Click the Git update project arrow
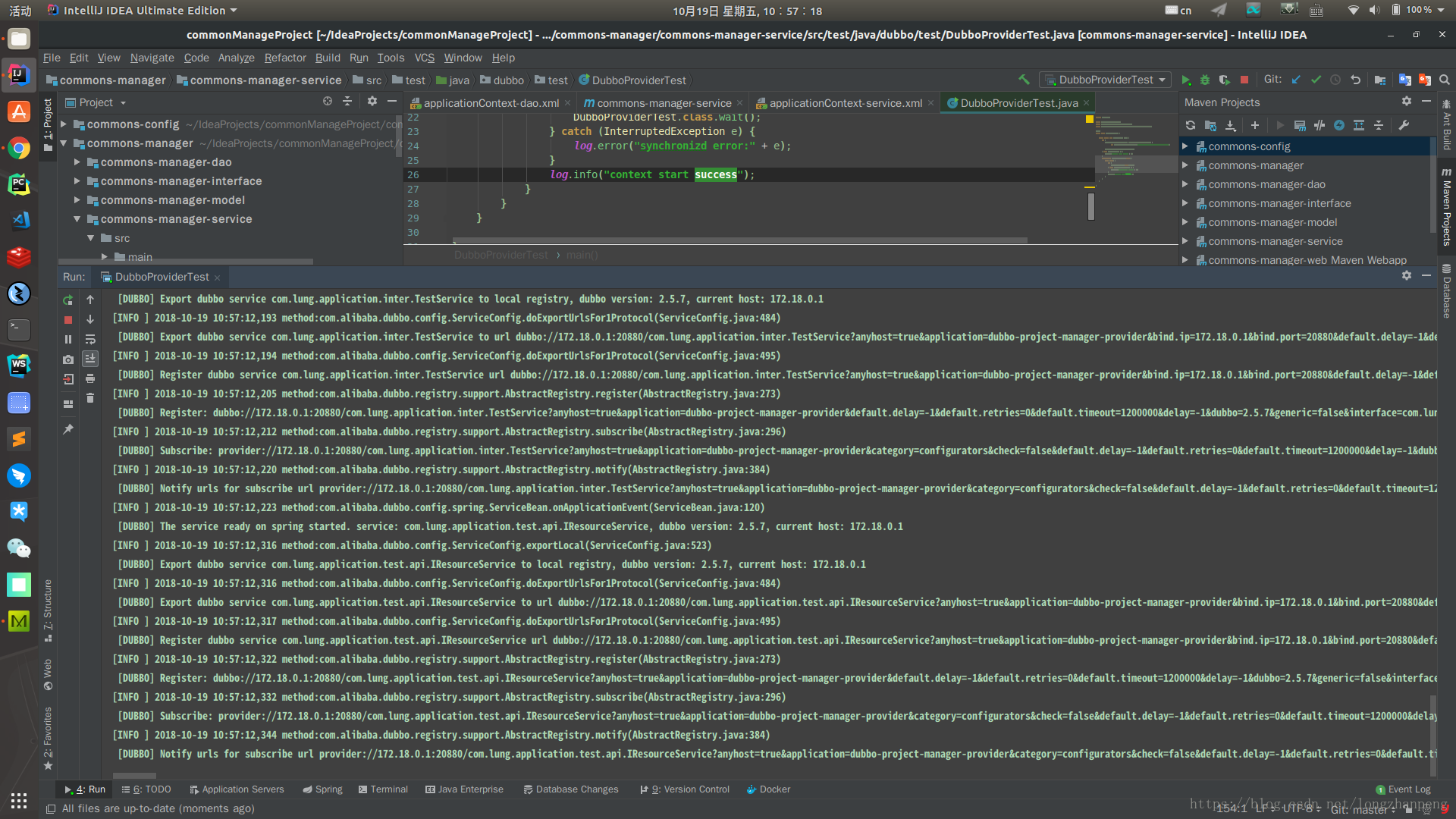The image size is (1456, 819). (x=1296, y=80)
